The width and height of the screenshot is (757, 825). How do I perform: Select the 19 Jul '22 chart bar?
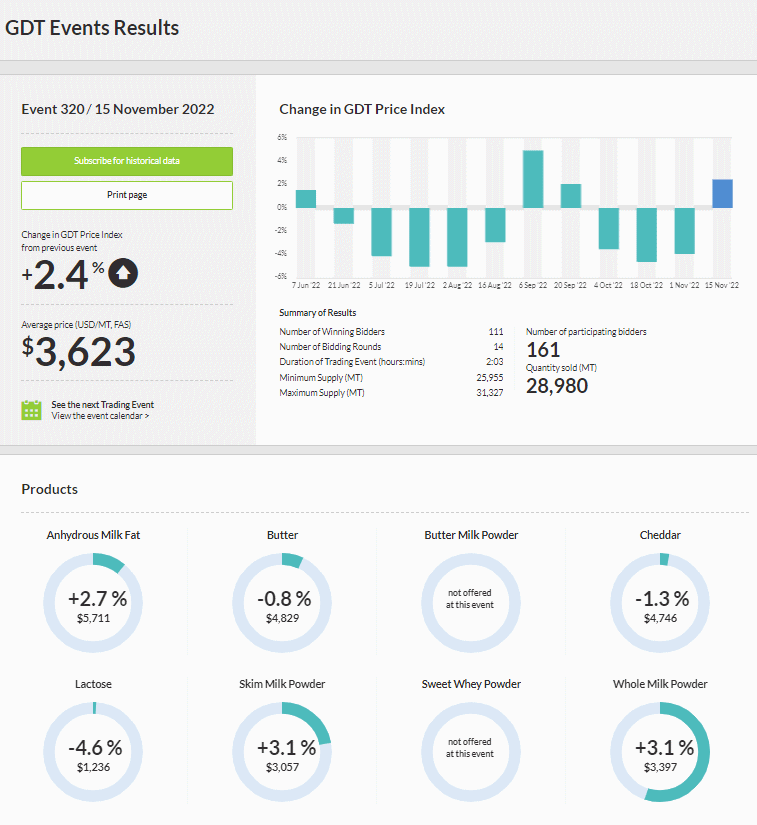pyautogui.click(x=419, y=237)
